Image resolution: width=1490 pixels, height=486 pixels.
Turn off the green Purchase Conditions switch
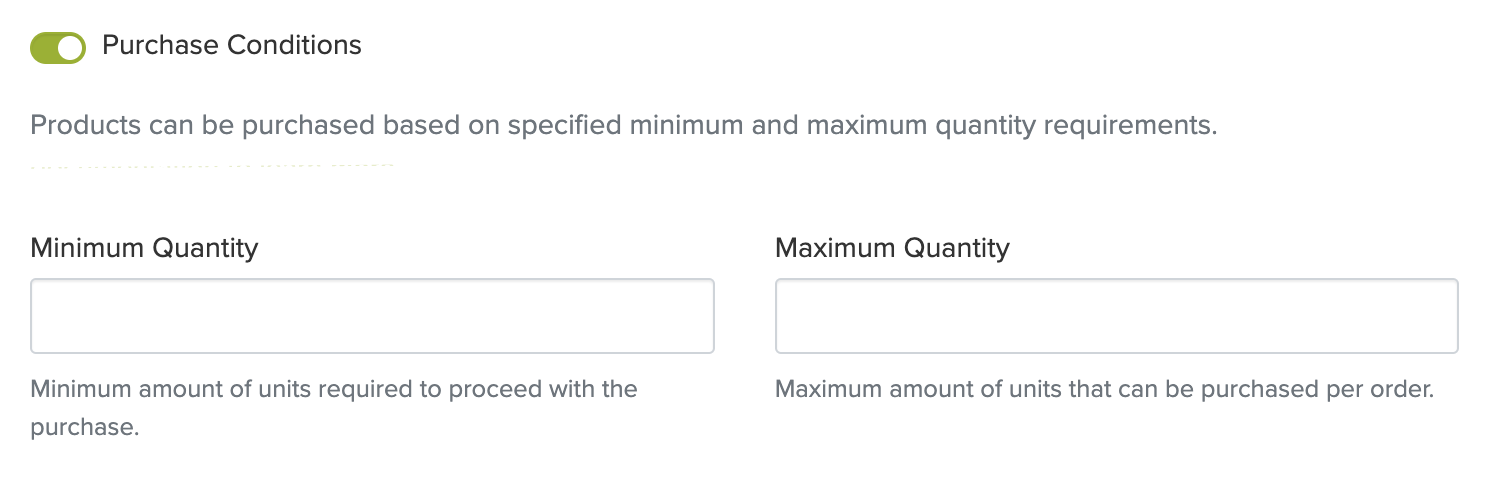pyautogui.click(x=58, y=47)
